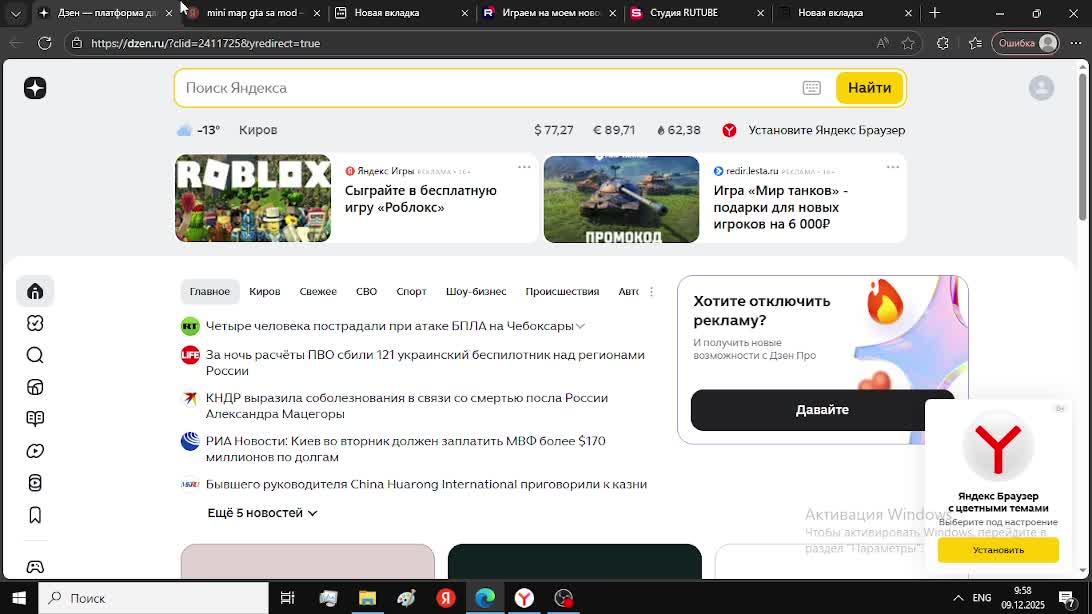Click the Давайте button
Image resolution: width=1092 pixels, height=614 pixels.
822,410
